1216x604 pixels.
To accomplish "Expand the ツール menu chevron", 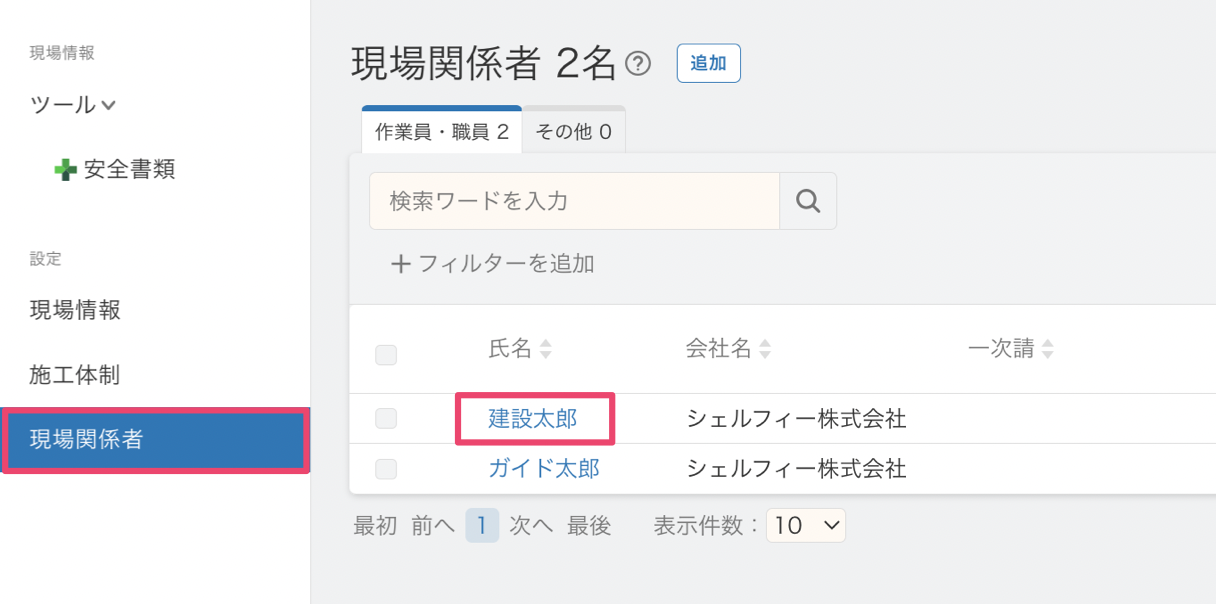I will pos(108,105).
